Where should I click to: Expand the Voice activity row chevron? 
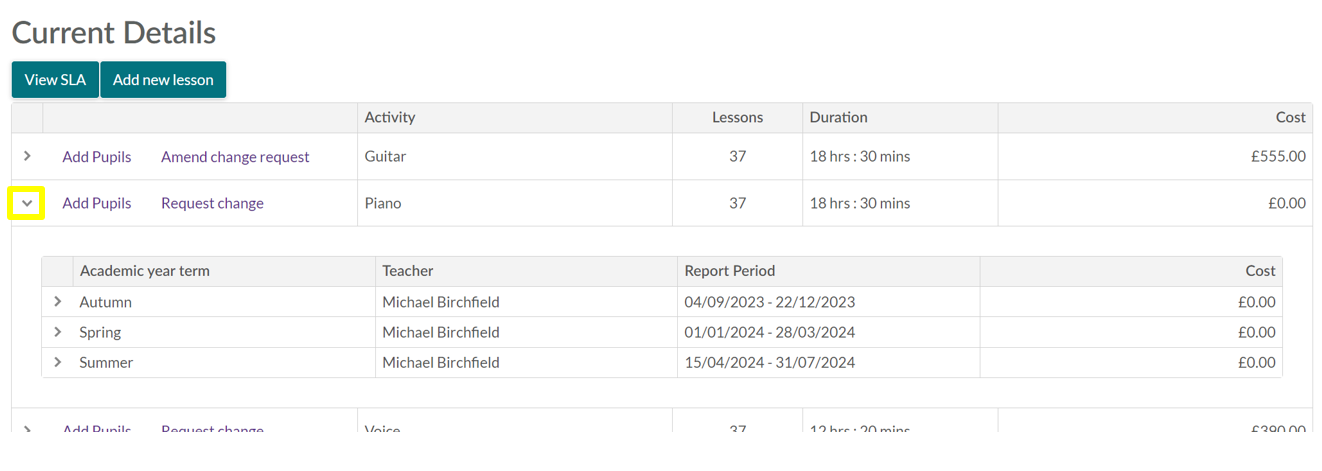(x=27, y=429)
